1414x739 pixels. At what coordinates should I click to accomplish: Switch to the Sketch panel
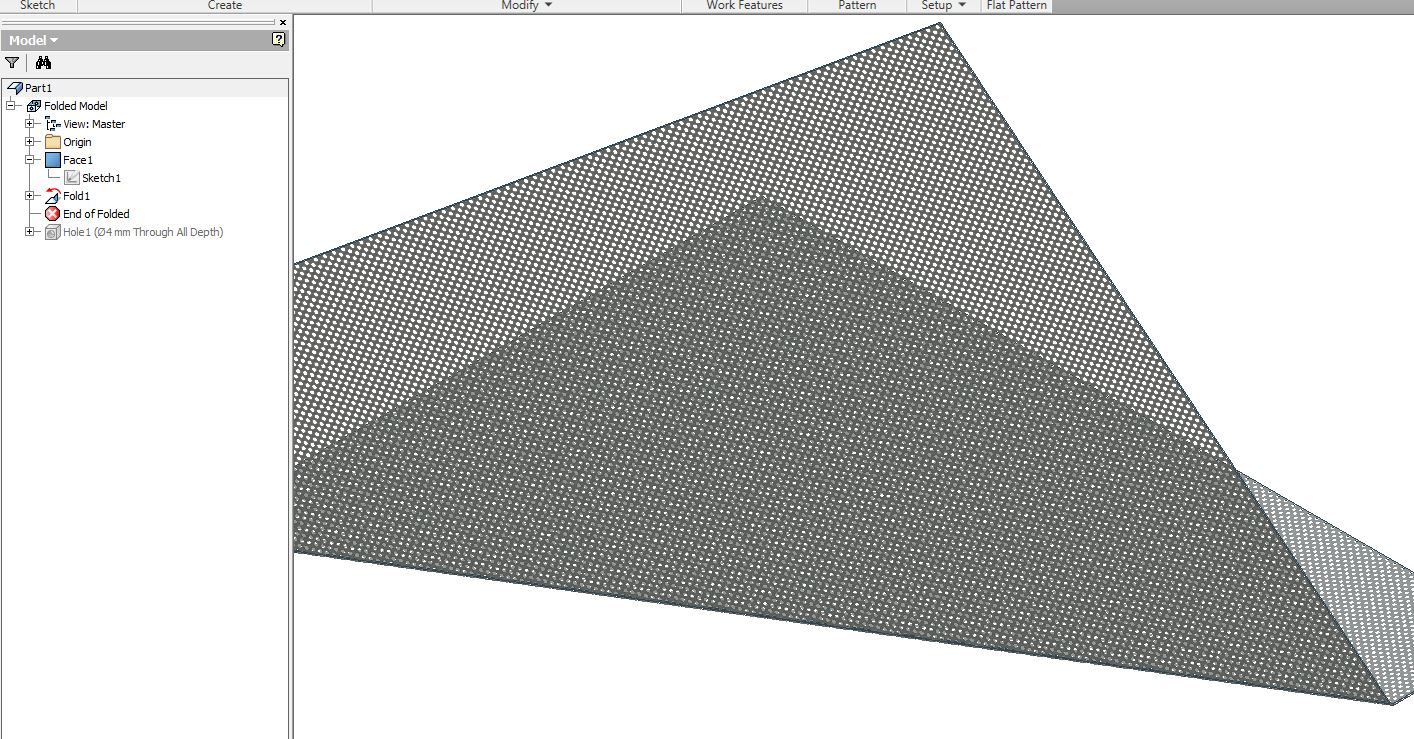coord(35,5)
